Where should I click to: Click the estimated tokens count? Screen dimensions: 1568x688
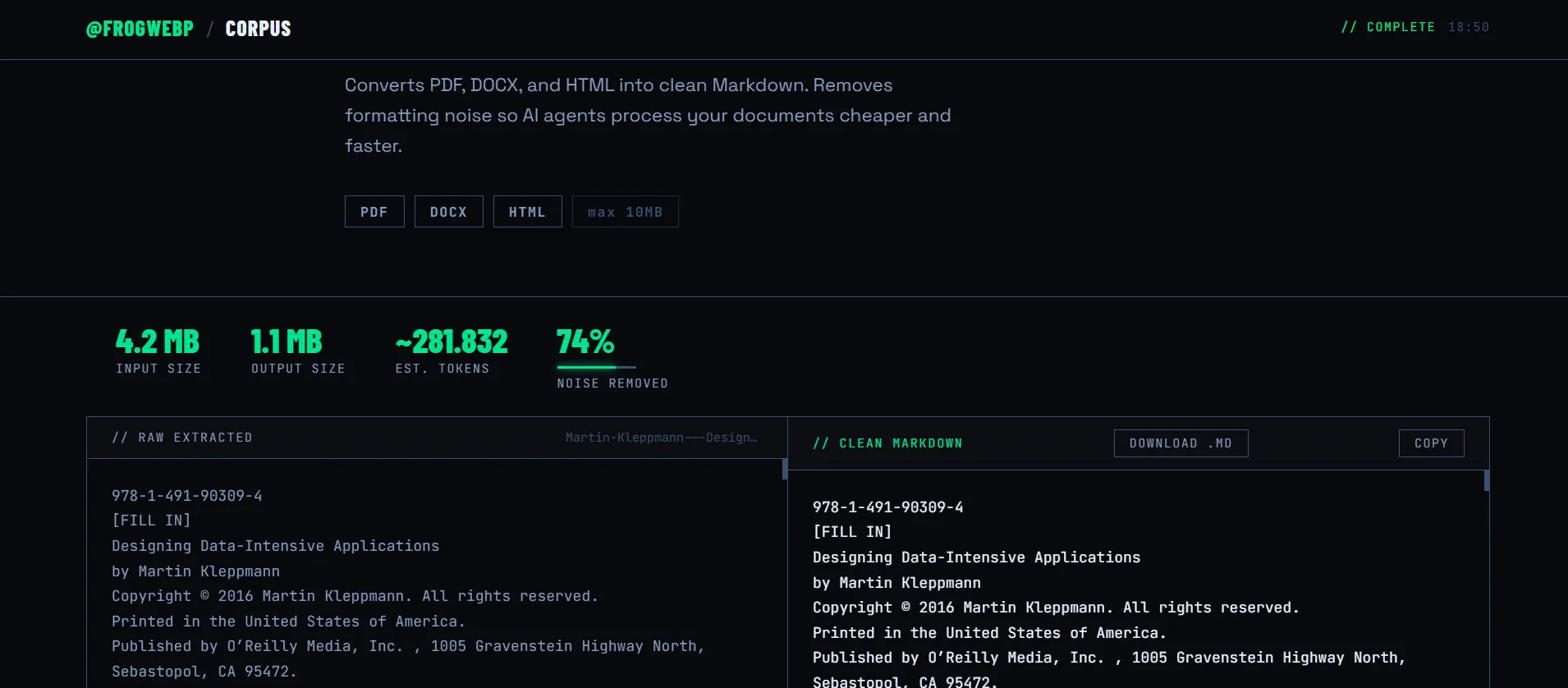(452, 342)
